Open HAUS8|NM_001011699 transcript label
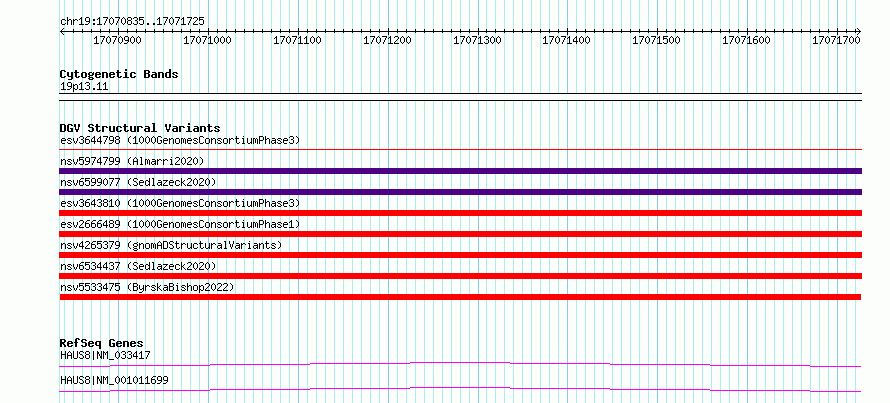The image size is (890, 403). [114, 380]
